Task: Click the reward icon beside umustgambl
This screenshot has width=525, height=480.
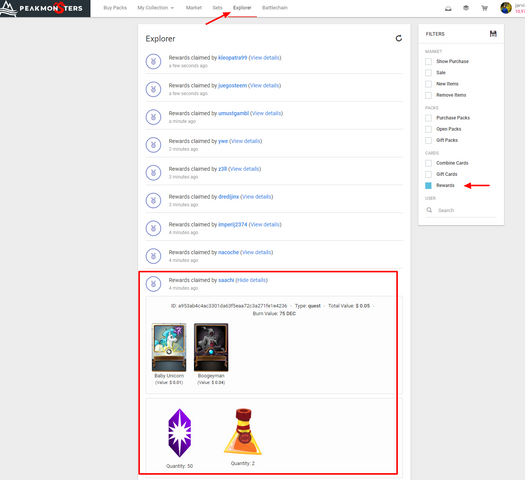Action: 153,117
